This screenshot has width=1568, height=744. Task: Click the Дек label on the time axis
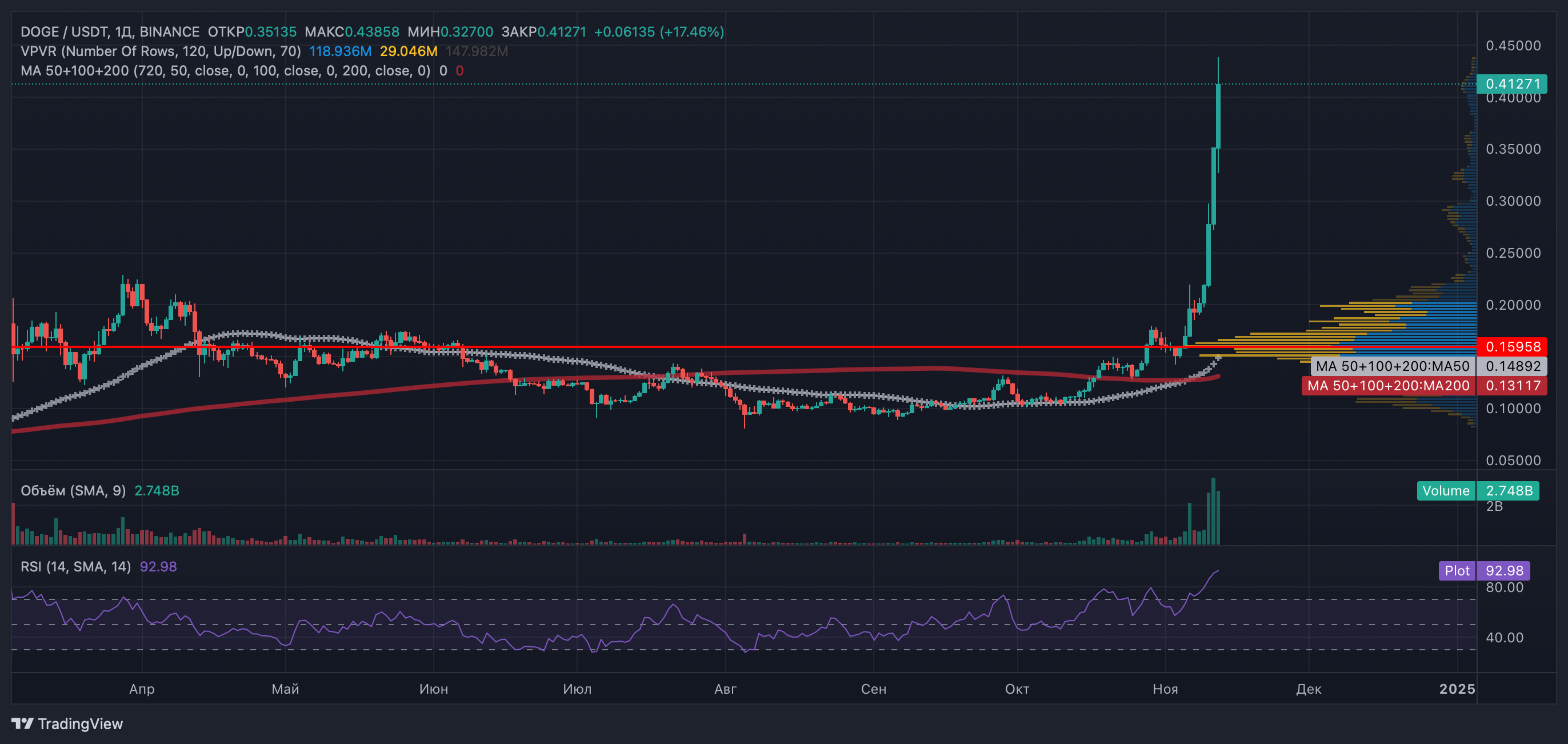coord(1309,689)
